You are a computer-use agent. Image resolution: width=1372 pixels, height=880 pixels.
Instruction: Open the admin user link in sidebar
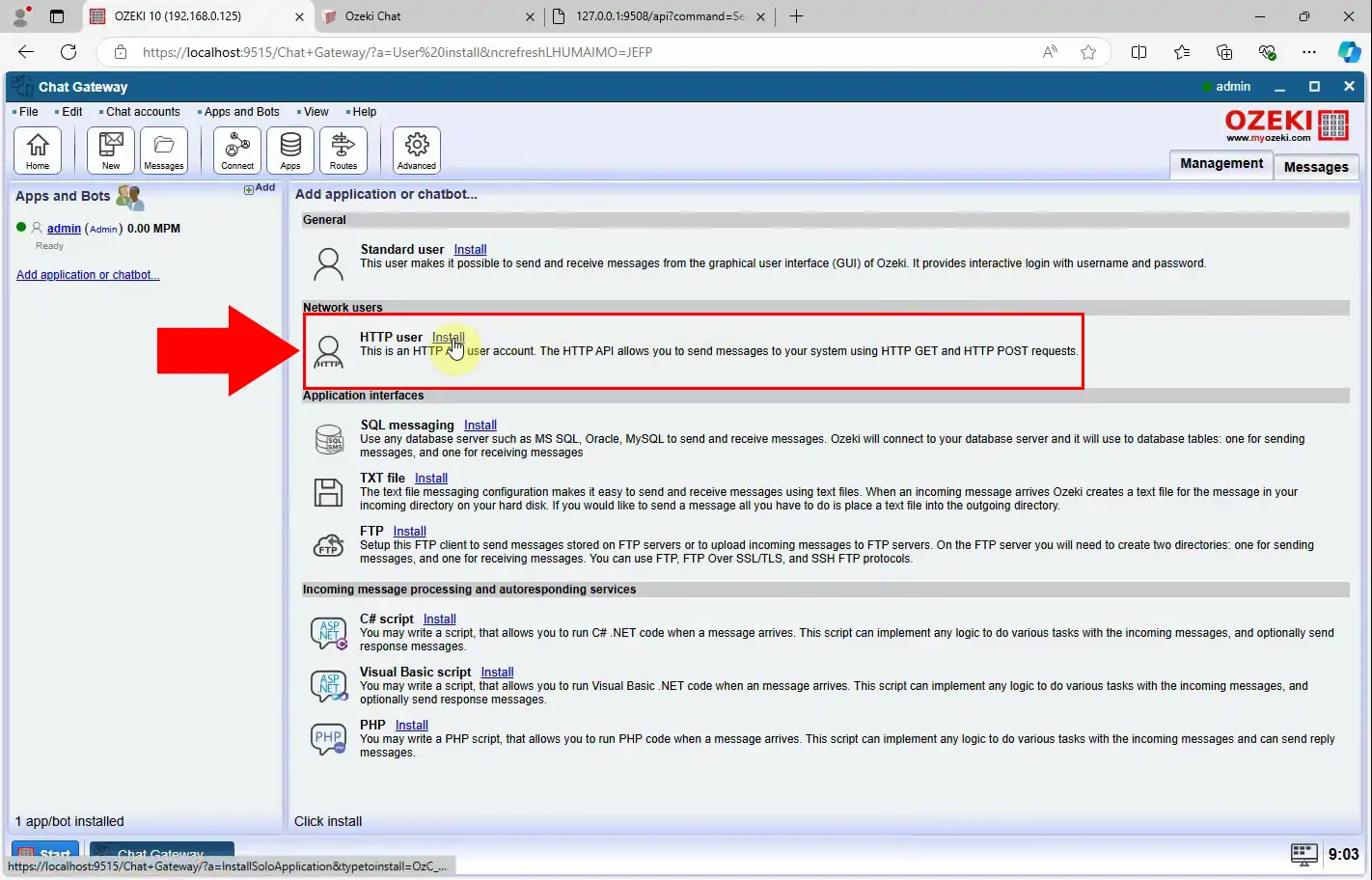tap(64, 229)
